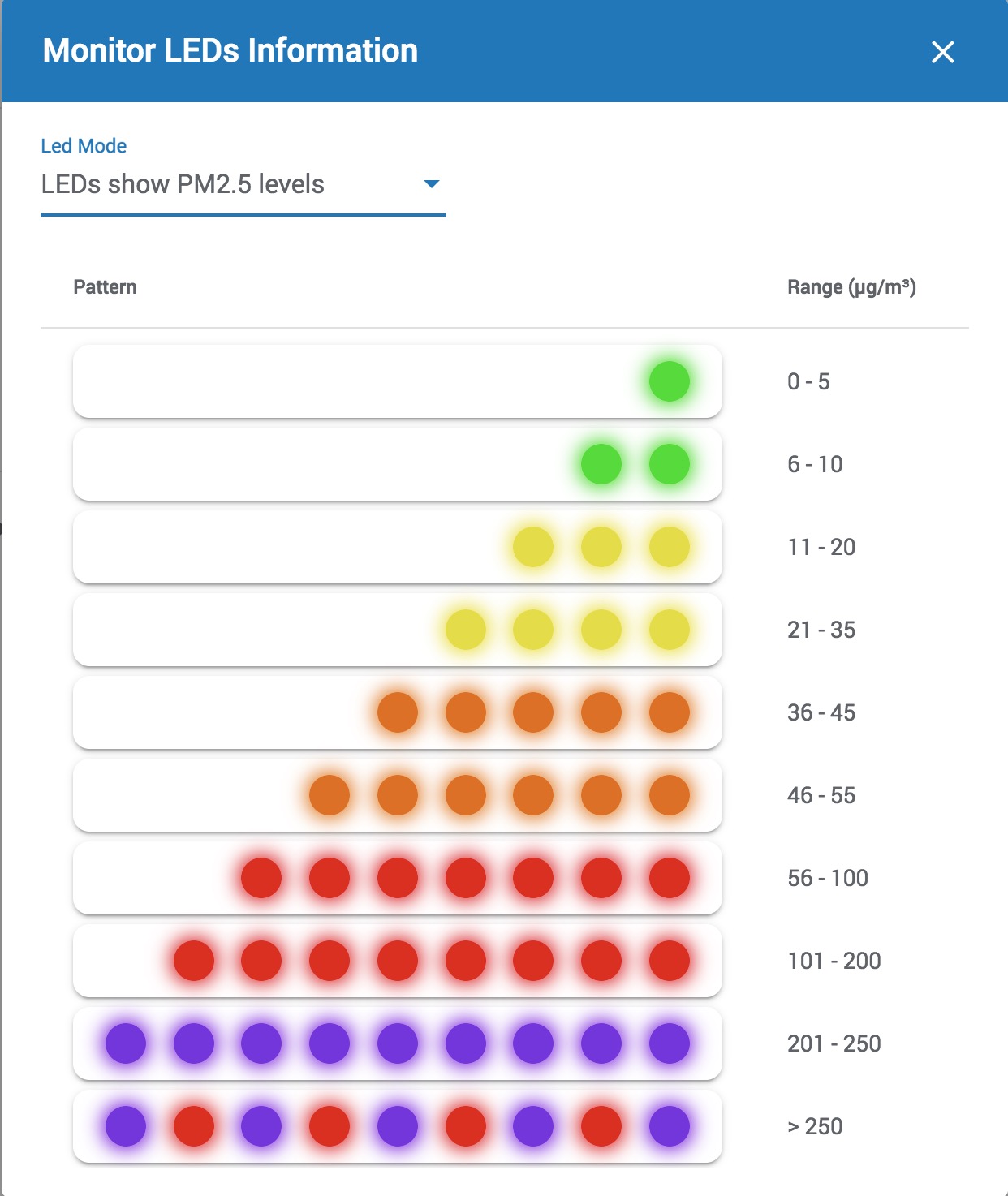Select the LEDs show PM2.5 levels field
The image size is (1008, 1196).
pos(243,184)
